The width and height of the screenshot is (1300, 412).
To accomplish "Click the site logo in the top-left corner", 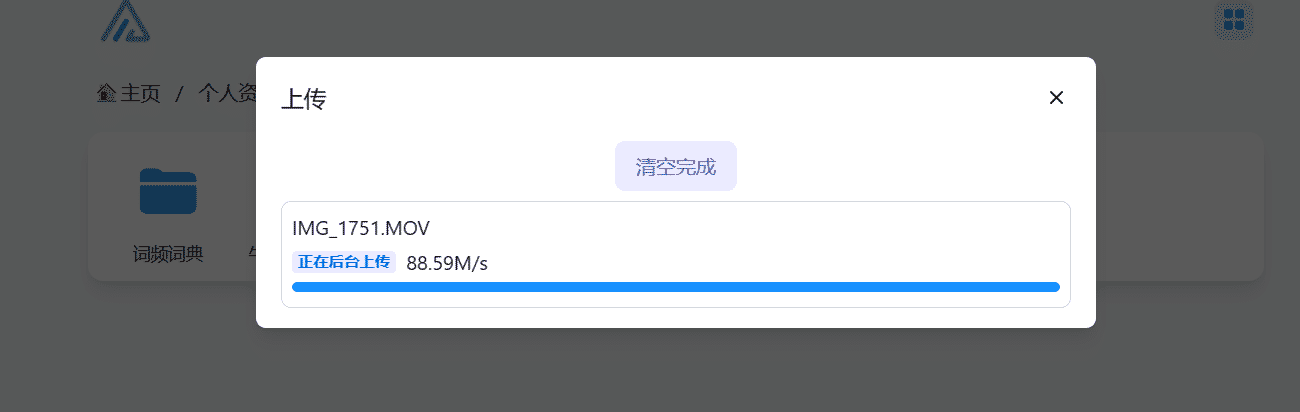I will coord(125,20).
